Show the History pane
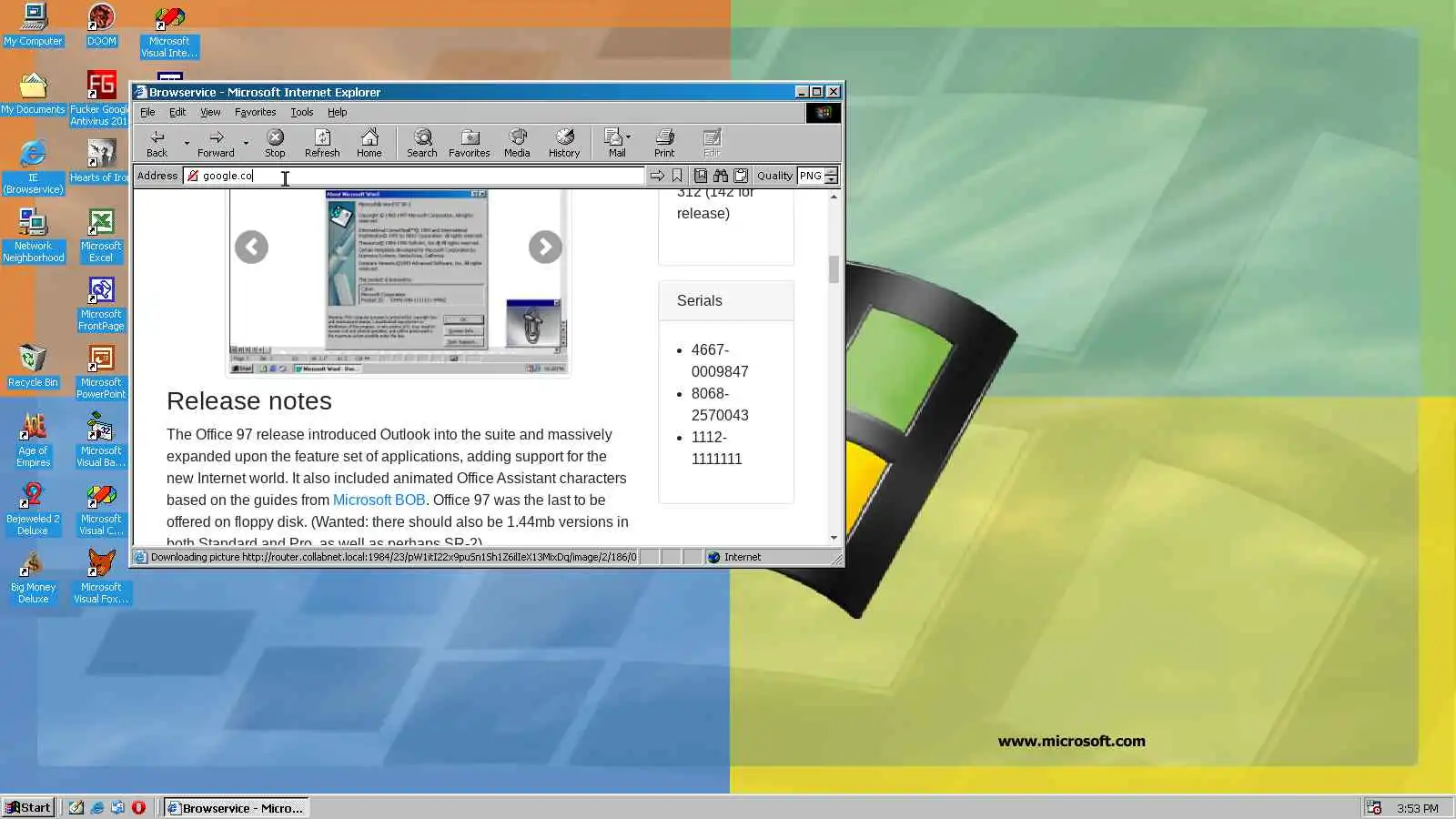The height and width of the screenshot is (819, 1456). click(564, 143)
